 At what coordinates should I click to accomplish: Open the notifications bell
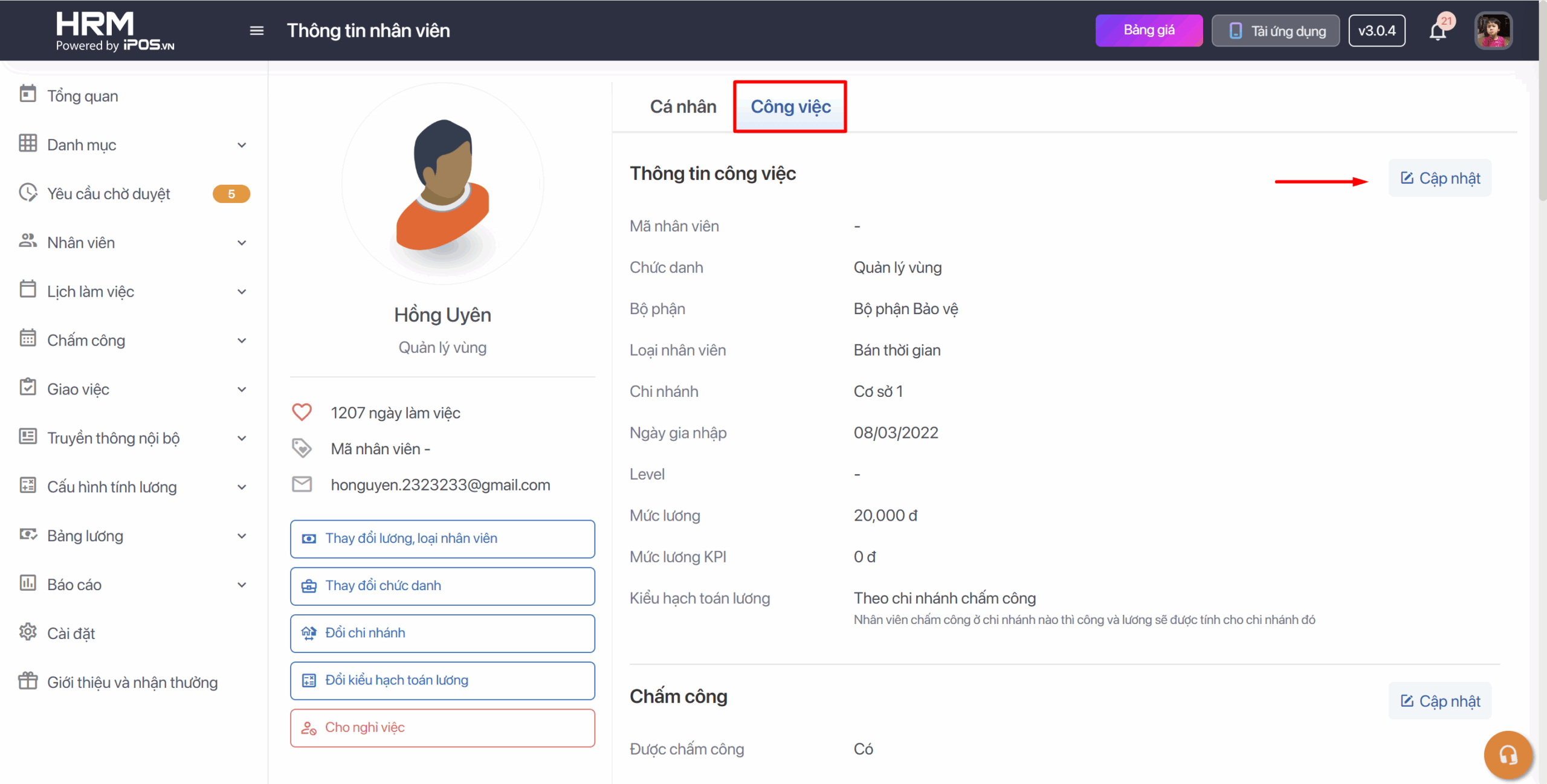pyautogui.click(x=1438, y=31)
